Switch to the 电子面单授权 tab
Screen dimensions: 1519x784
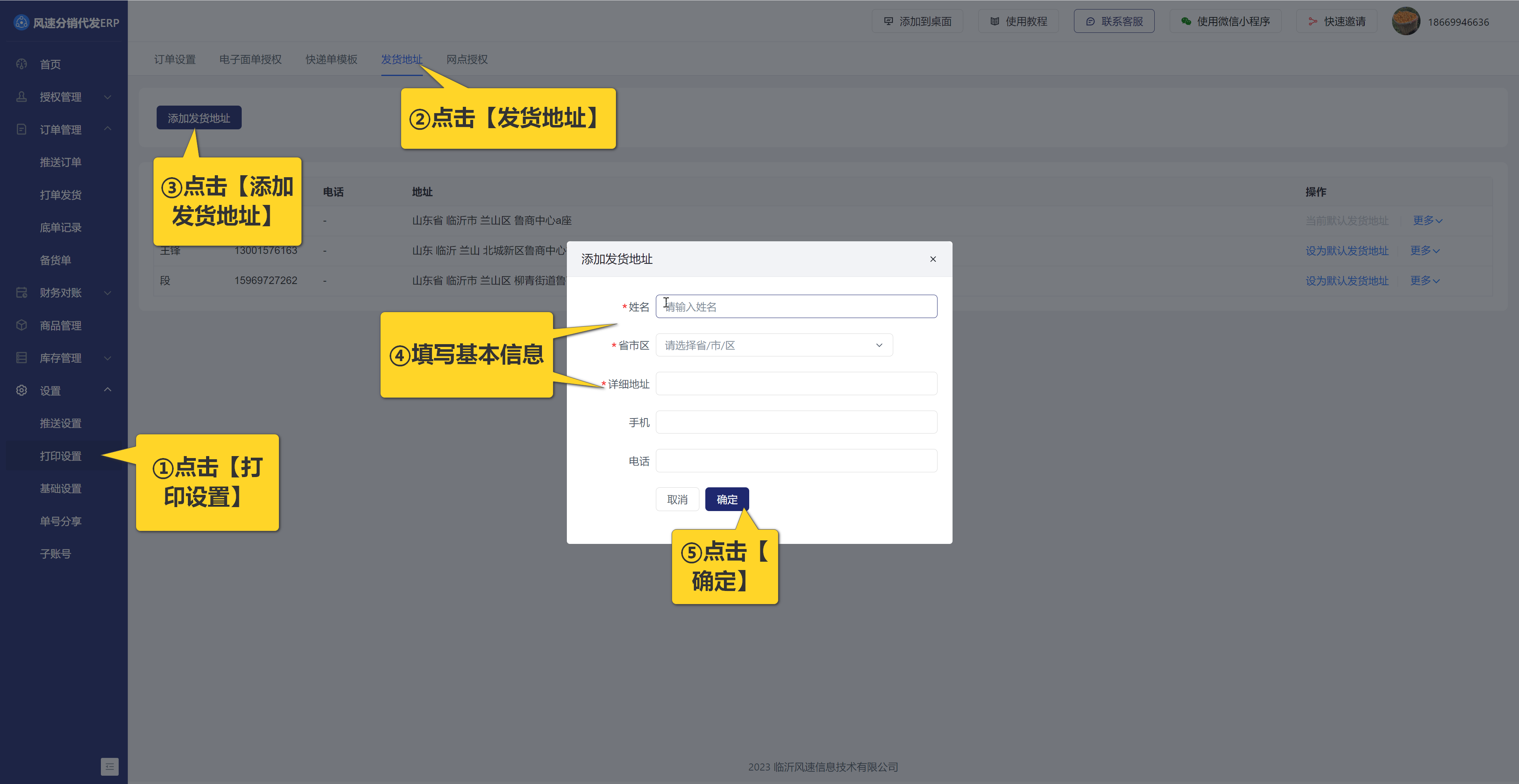coord(250,60)
